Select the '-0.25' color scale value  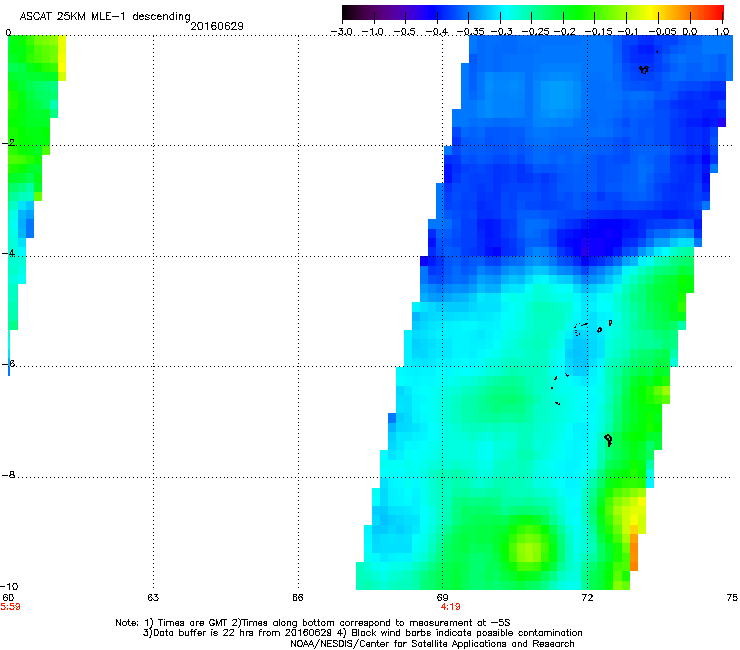(536, 32)
